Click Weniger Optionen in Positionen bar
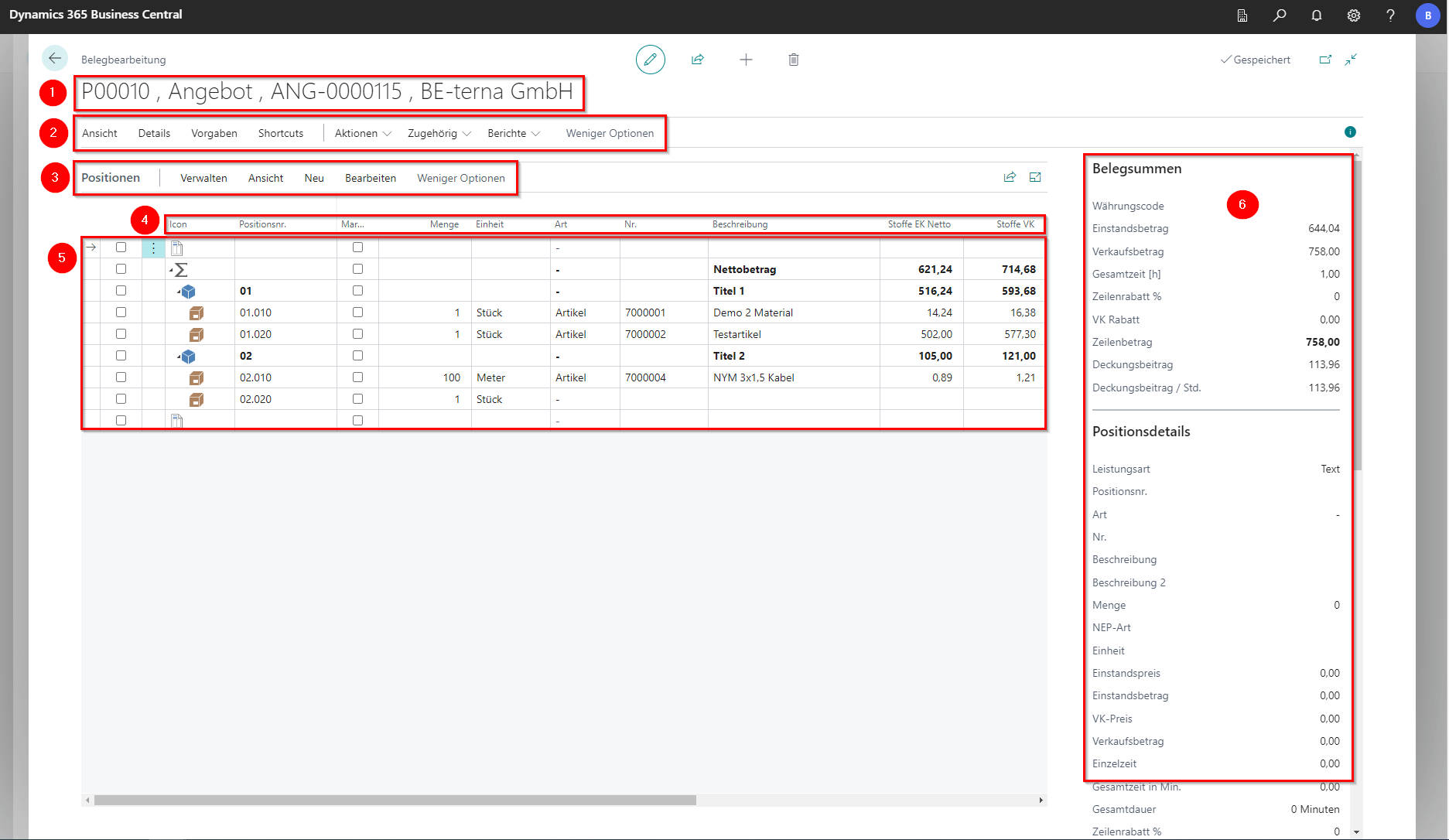Image resolution: width=1449 pixels, height=840 pixels. (x=461, y=178)
